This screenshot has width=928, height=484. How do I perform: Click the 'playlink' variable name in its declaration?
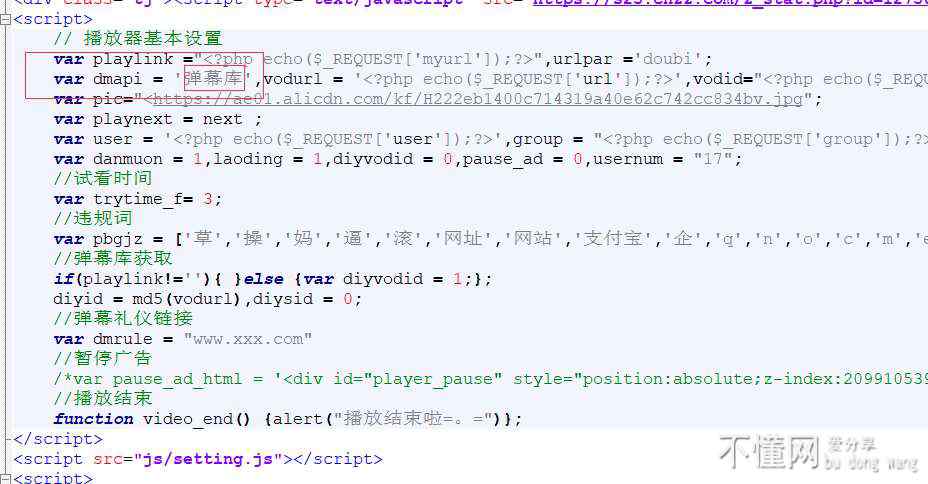(133, 59)
